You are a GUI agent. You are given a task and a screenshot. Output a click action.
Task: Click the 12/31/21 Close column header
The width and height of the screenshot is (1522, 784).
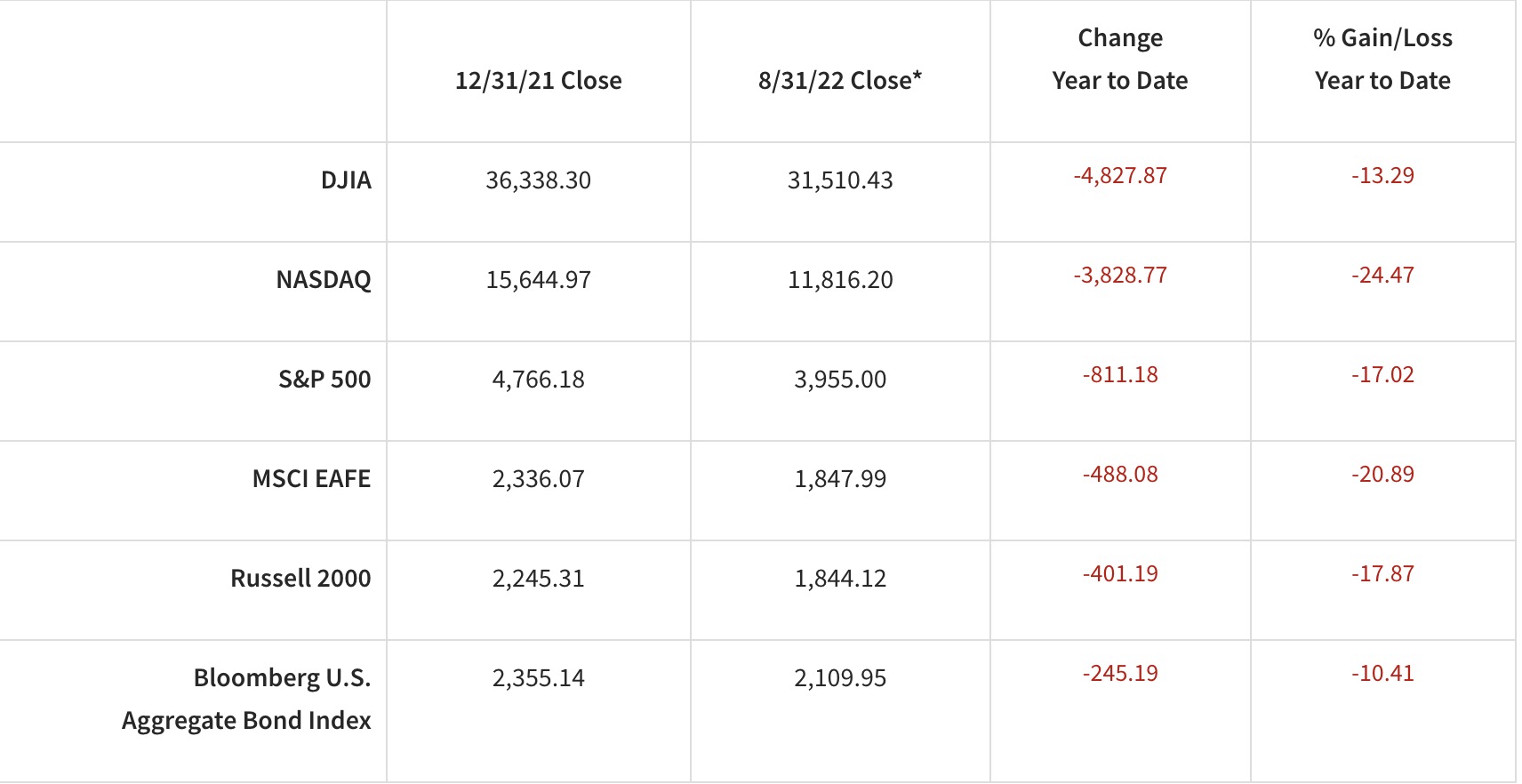click(538, 81)
